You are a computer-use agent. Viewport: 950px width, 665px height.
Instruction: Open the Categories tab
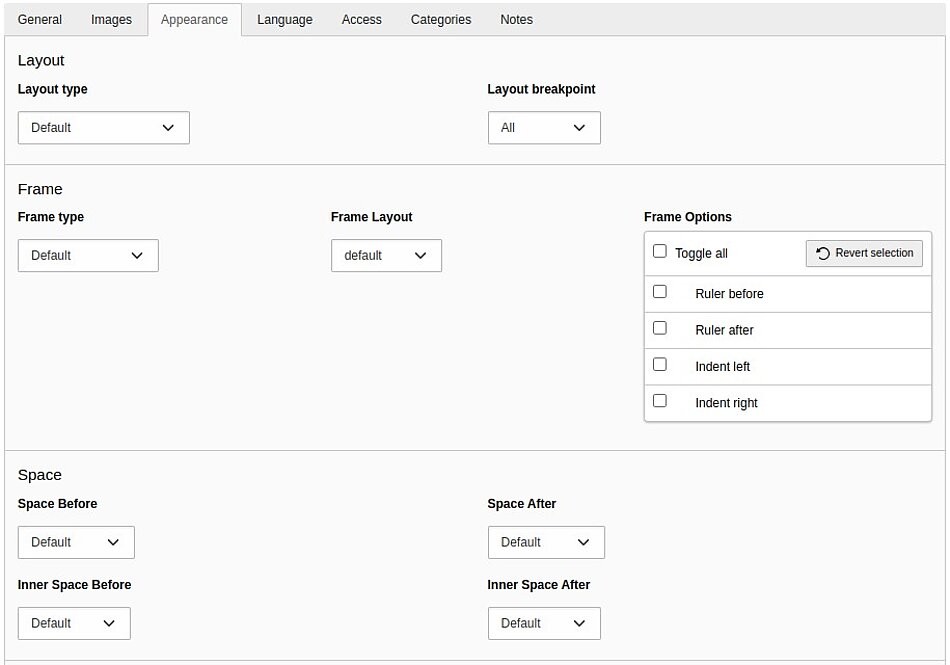pyautogui.click(x=441, y=20)
